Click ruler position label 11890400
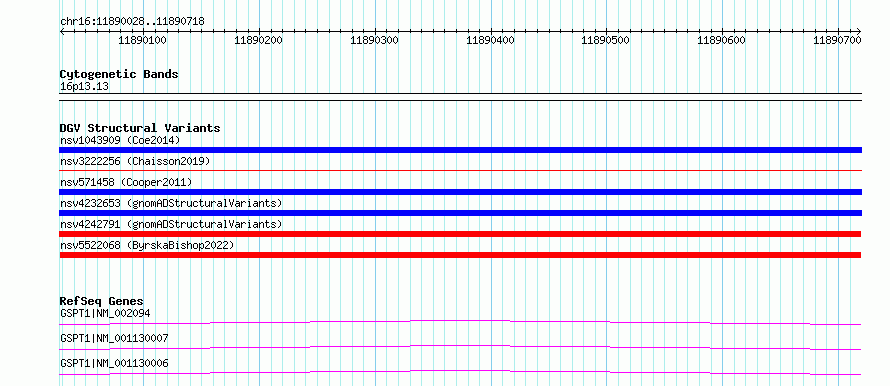Screen dimensions: 890x386 [490, 40]
